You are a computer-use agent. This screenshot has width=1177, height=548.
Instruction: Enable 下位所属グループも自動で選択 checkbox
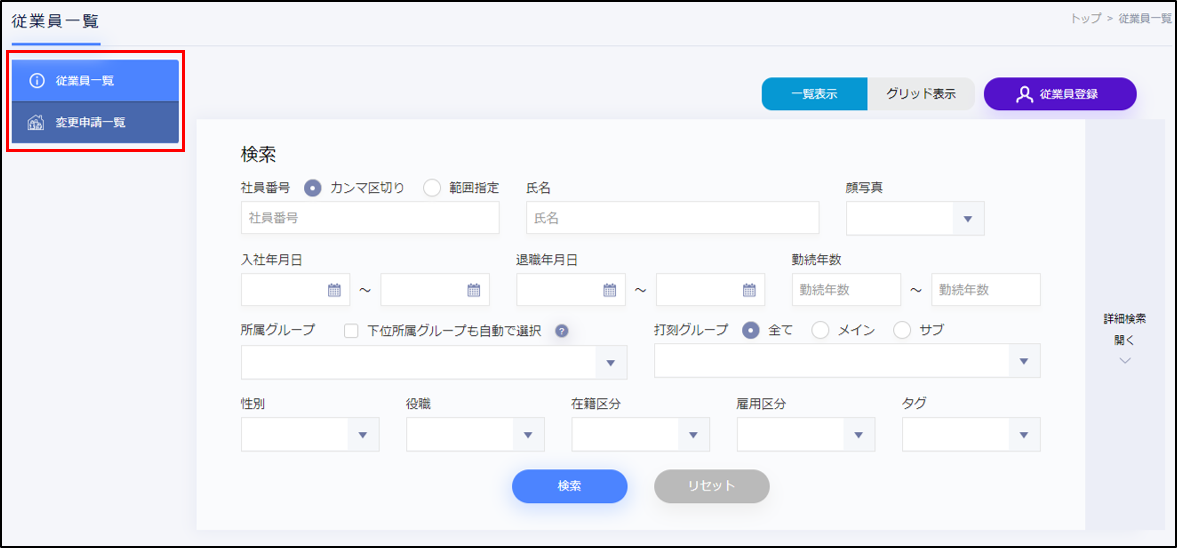tap(351, 331)
